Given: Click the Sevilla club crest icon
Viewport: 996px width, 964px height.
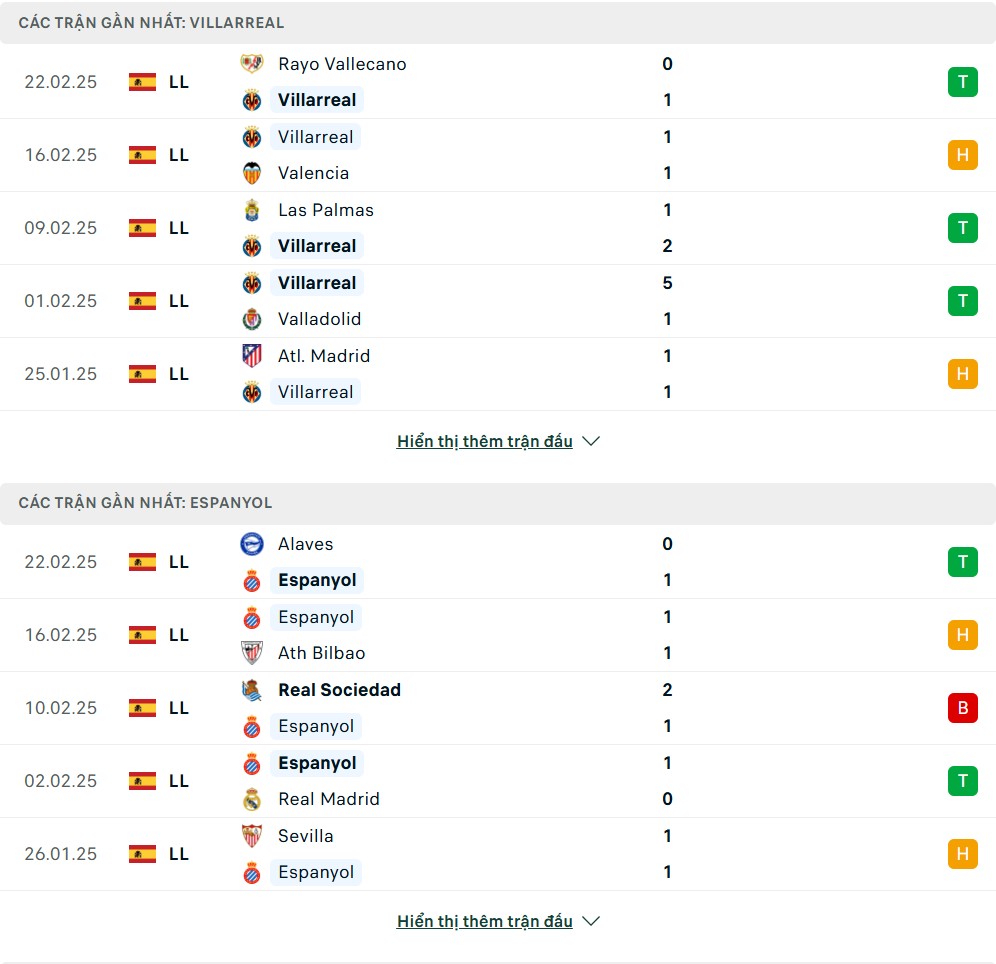Looking at the screenshot, I should 252,836.
